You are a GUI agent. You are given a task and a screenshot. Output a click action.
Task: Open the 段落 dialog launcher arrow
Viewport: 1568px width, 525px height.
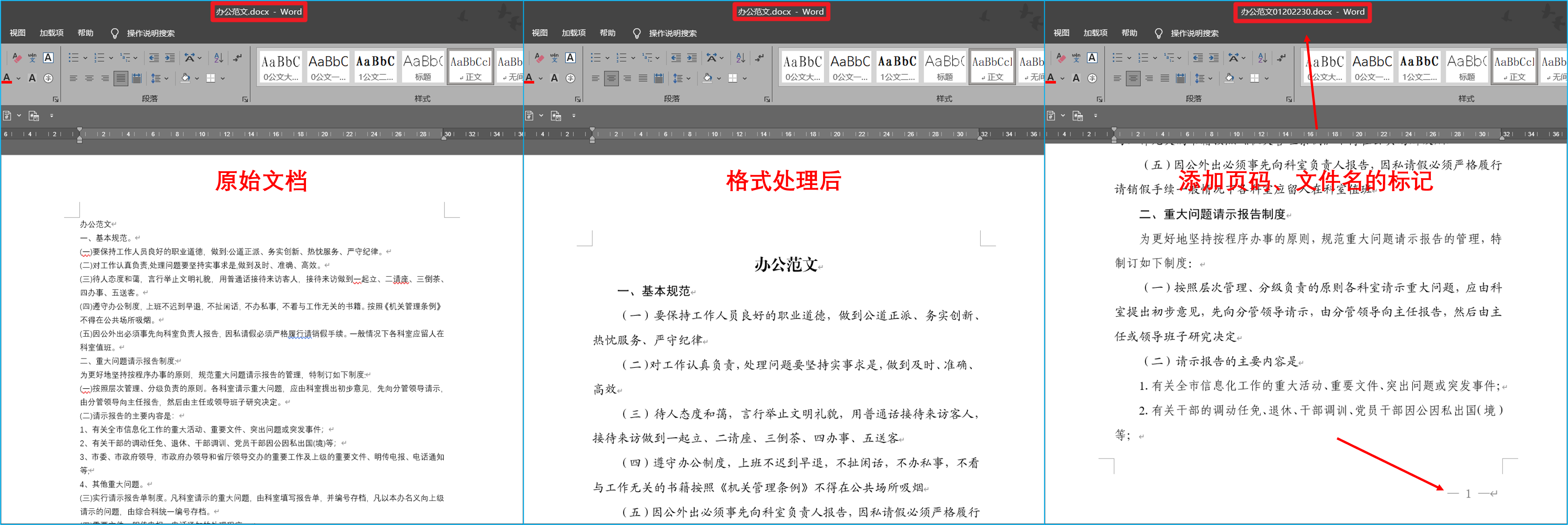[x=246, y=98]
